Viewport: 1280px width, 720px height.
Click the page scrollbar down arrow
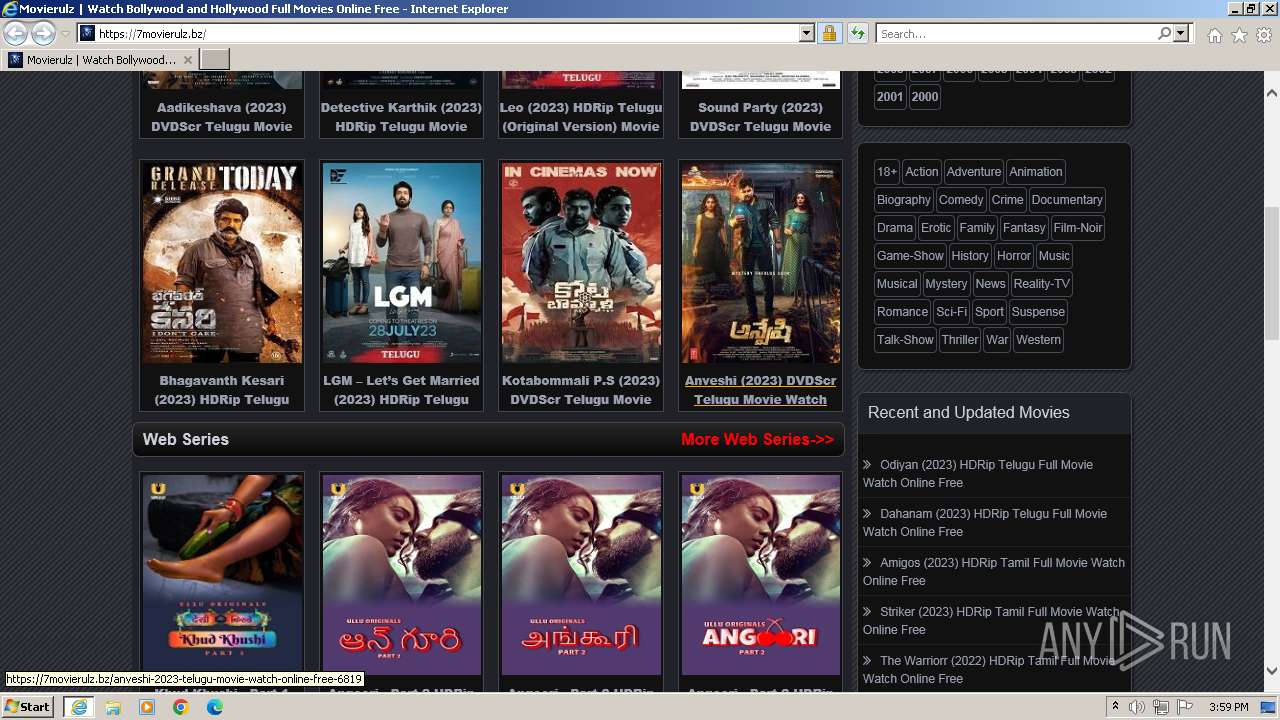point(1271,671)
